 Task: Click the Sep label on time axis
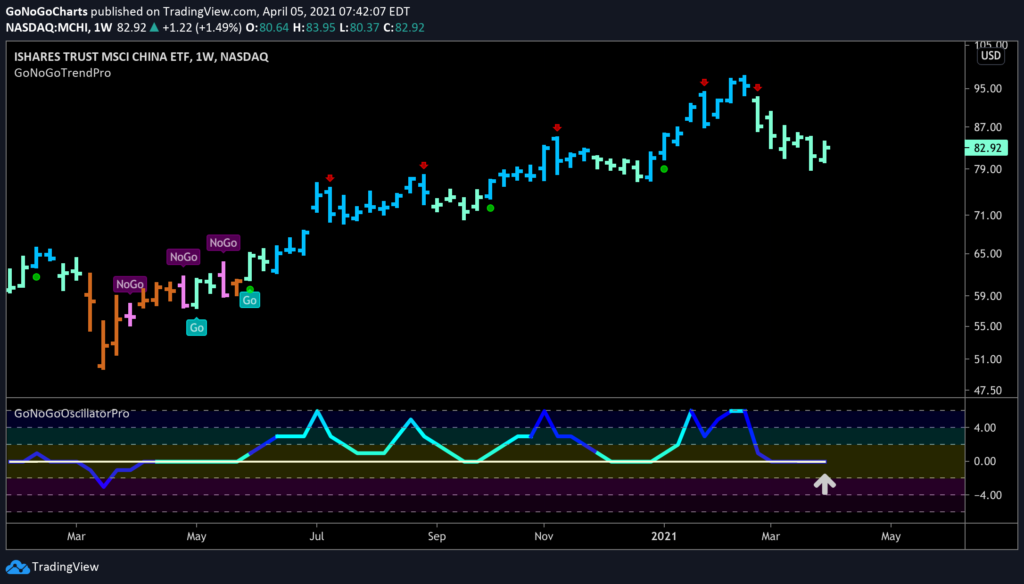point(436,536)
